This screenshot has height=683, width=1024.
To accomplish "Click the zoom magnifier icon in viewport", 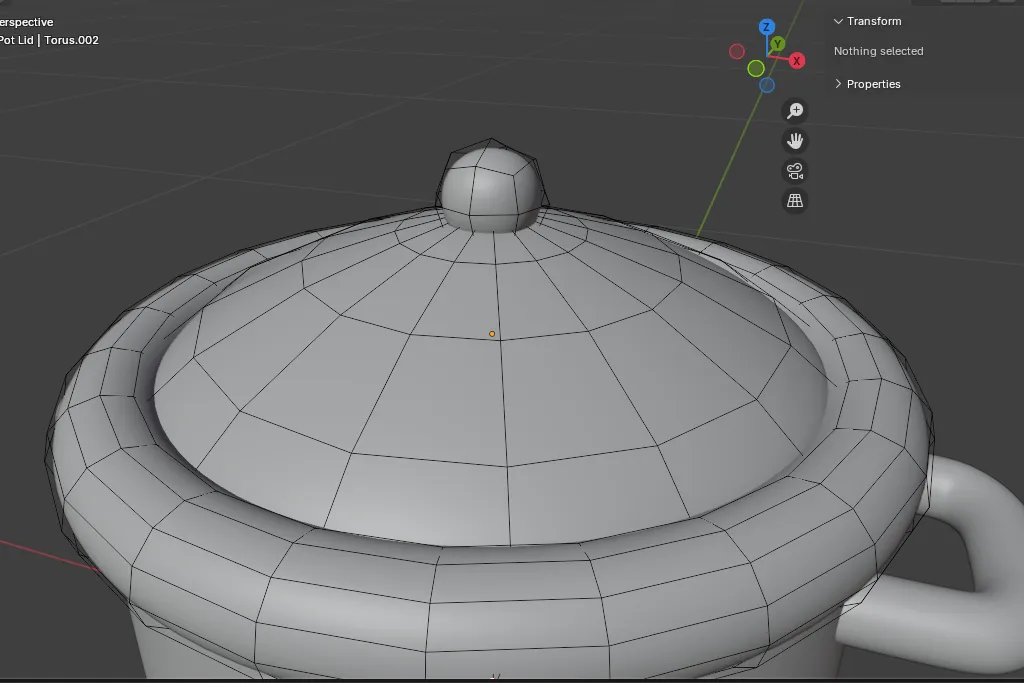I will tap(795, 111).
